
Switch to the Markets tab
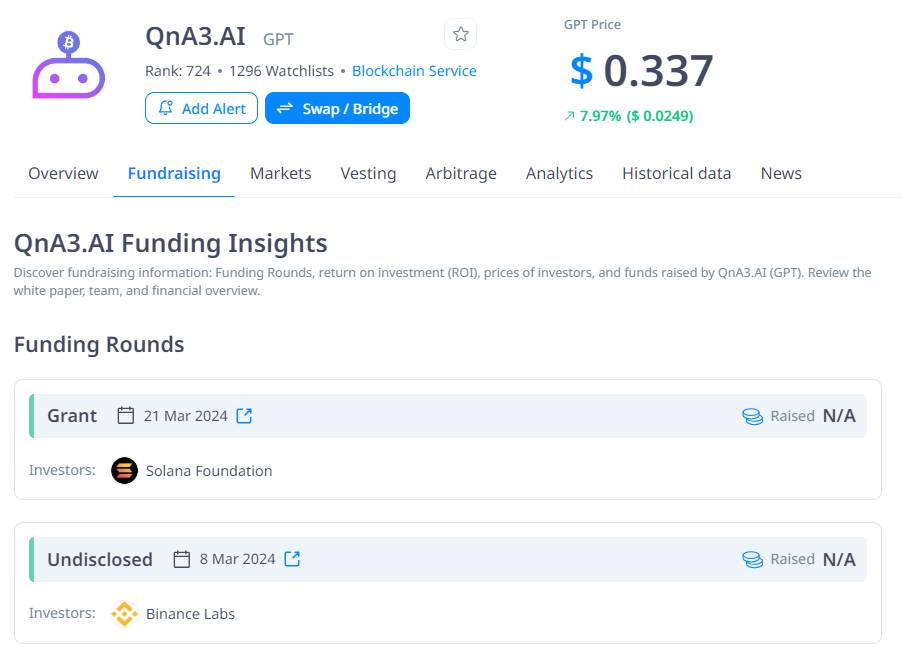coord(280,173)
